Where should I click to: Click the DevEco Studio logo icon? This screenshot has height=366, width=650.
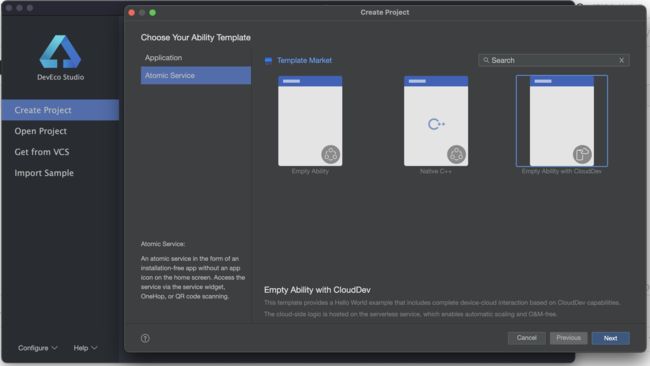tap(60, 51)
